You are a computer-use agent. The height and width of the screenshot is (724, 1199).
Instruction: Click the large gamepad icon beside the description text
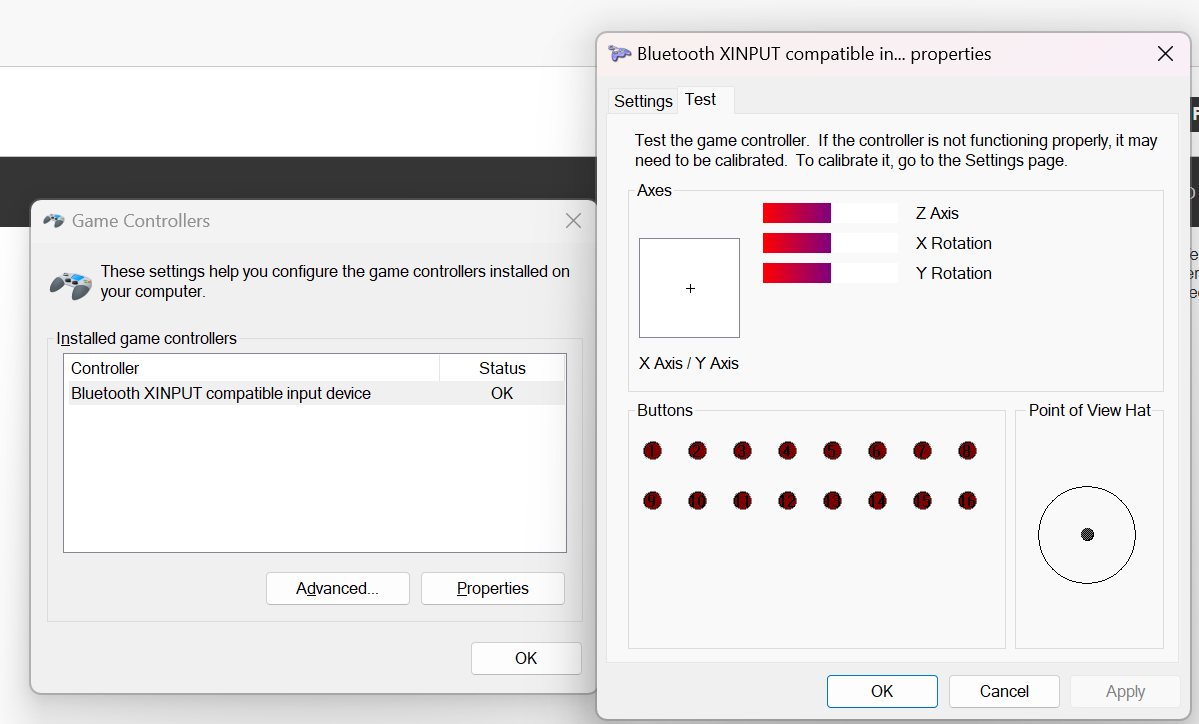tap(71, 285)
